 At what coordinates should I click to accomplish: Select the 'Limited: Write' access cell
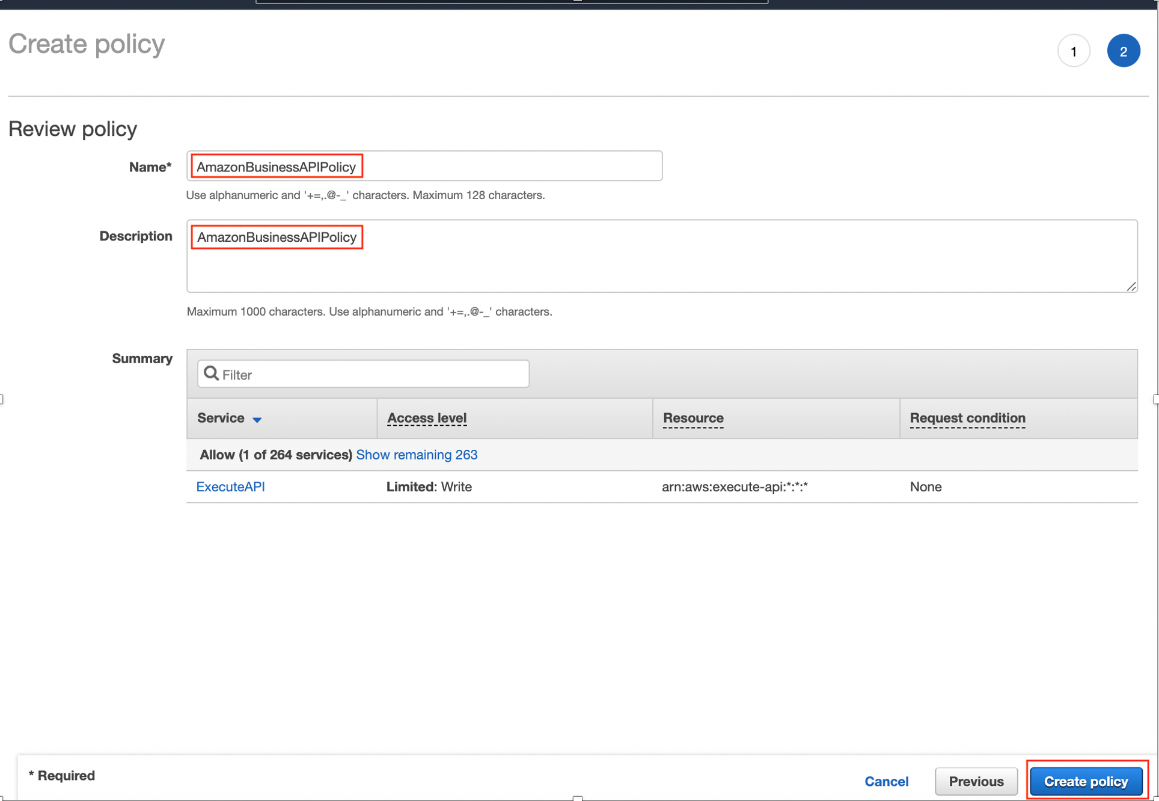pos(429,487)
